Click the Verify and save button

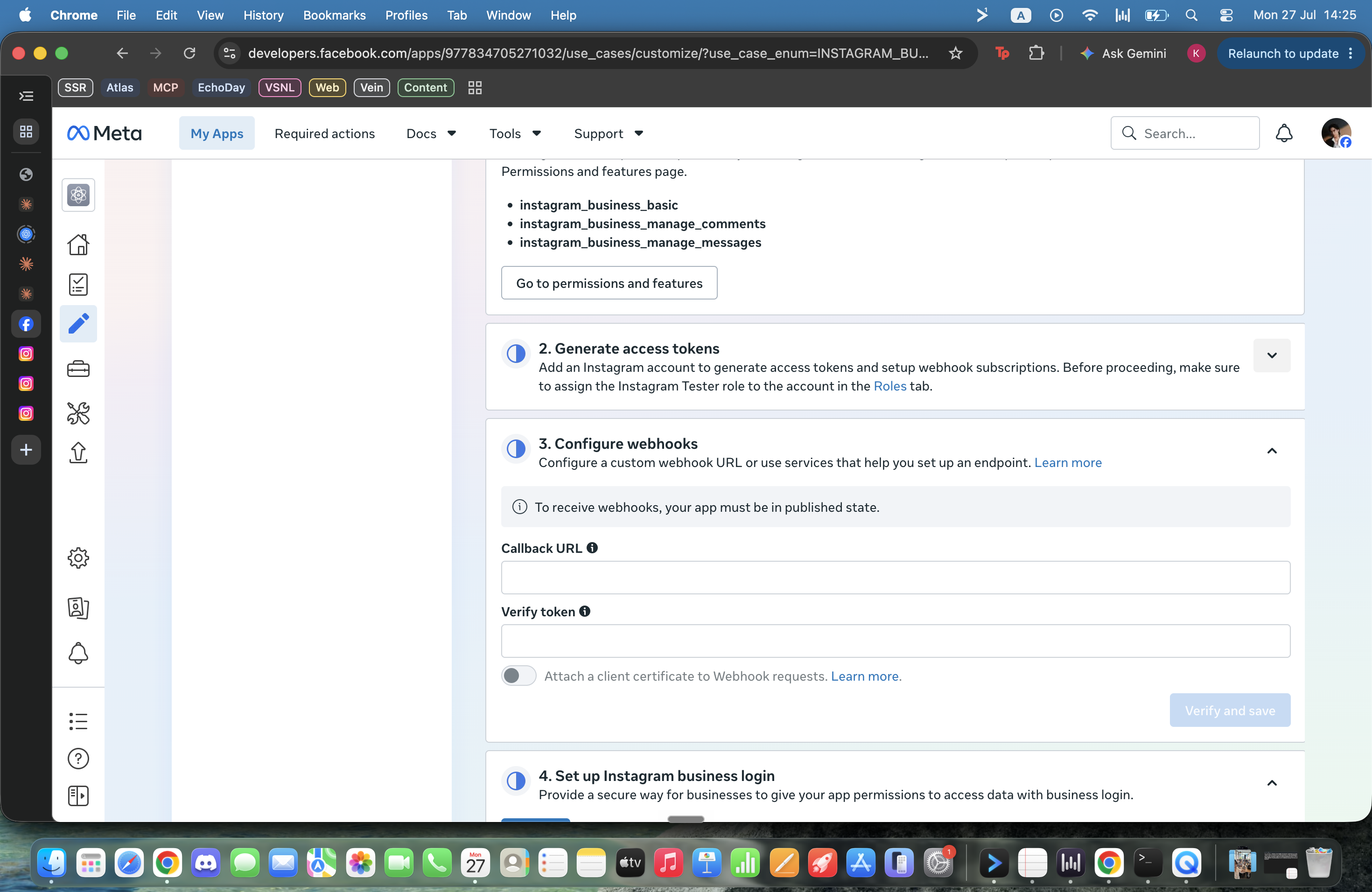tap(1230, 711)
